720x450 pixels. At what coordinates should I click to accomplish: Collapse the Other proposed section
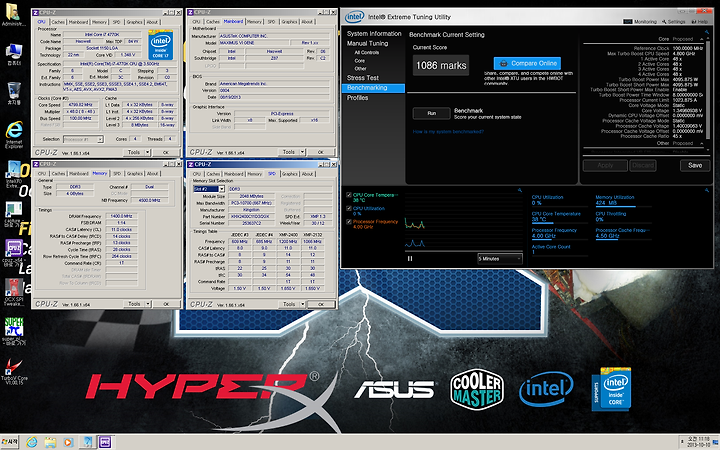tap(701, 143)
